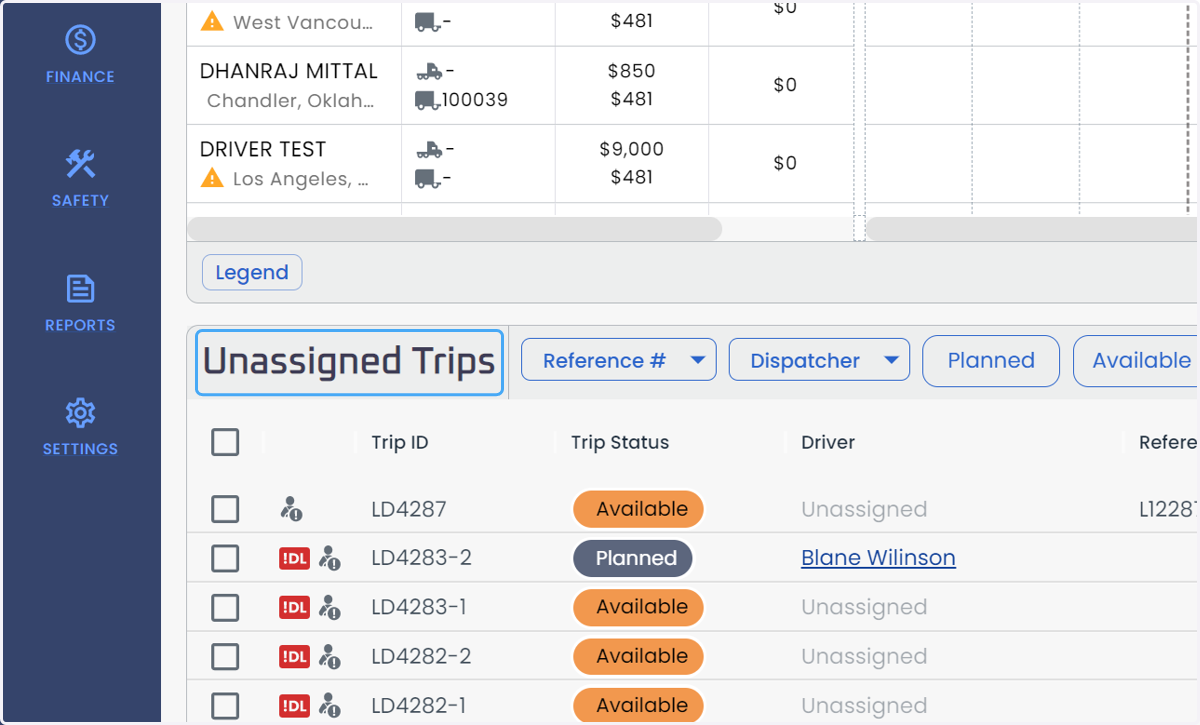Filter trips by Planned status button
Viewport: 1200px width, 725px height.
click(991, 361)
